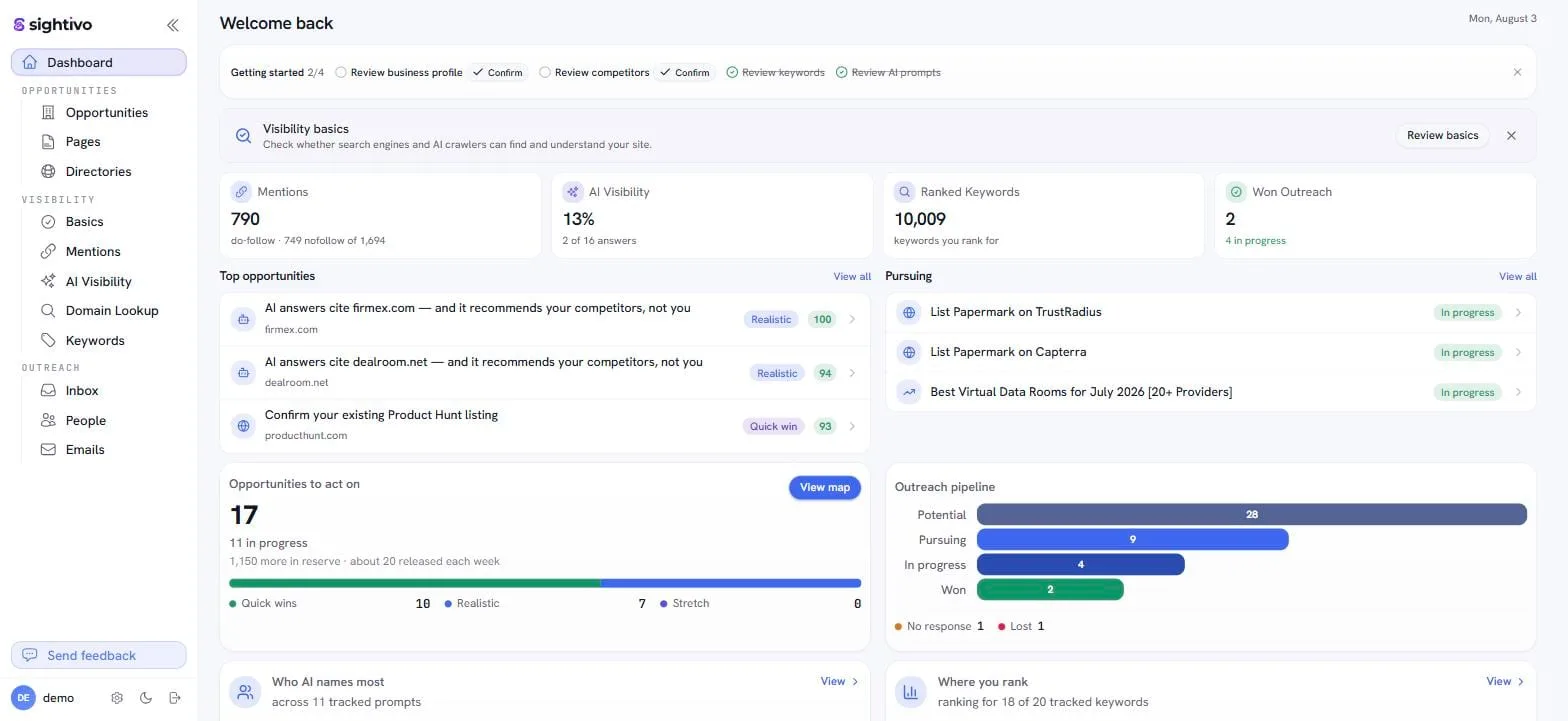Tick the Review business profile circle
Screen dimensions: 1568x721
click(x=341, y=72)
